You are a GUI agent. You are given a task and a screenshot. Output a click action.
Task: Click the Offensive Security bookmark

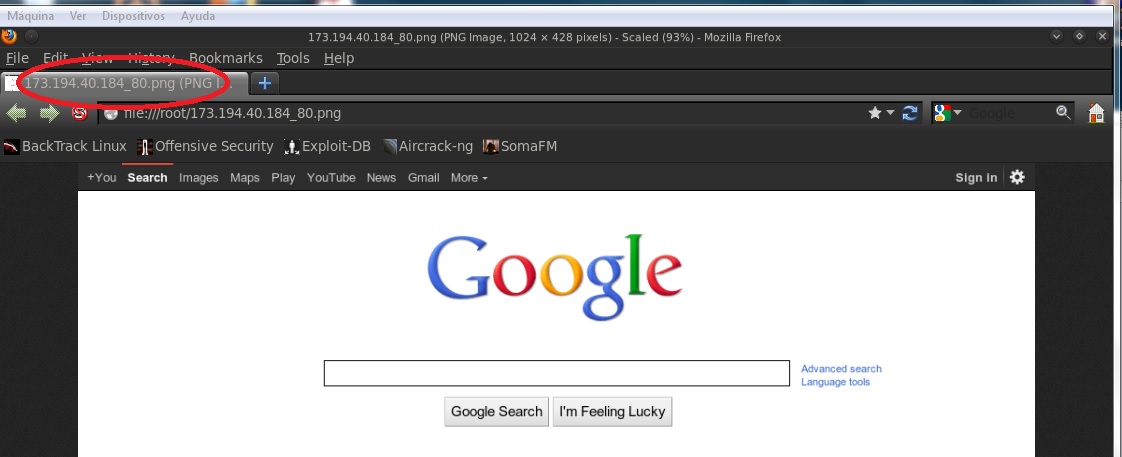click(205, 147)
